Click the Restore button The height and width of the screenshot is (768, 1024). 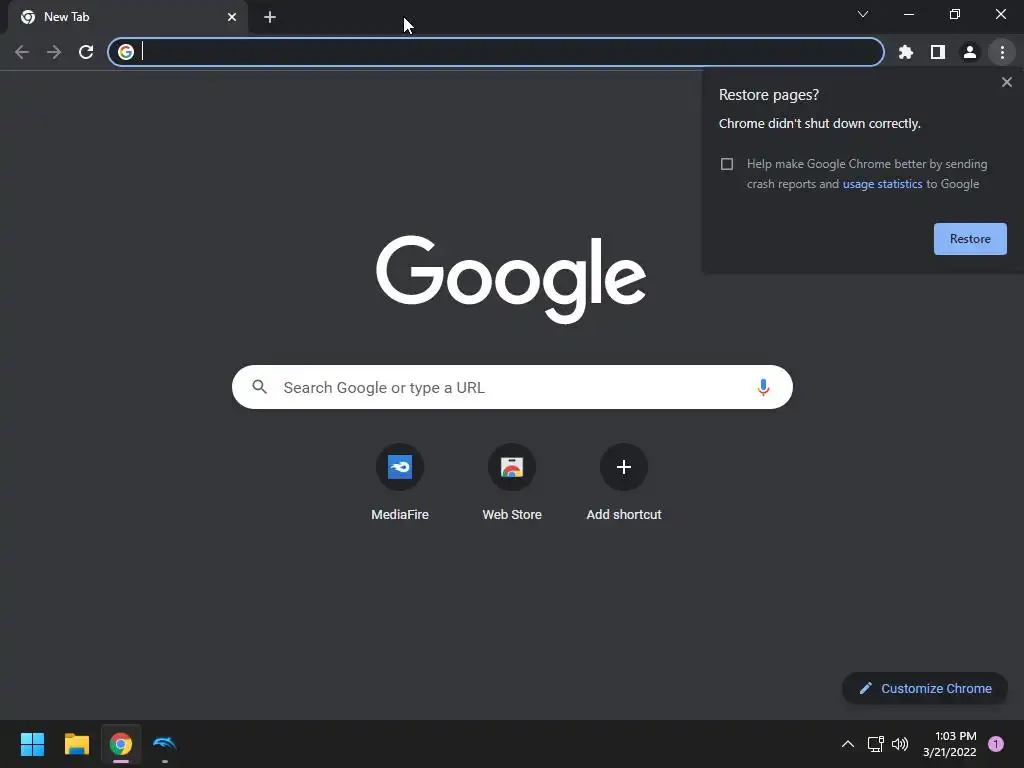(970, 239)
